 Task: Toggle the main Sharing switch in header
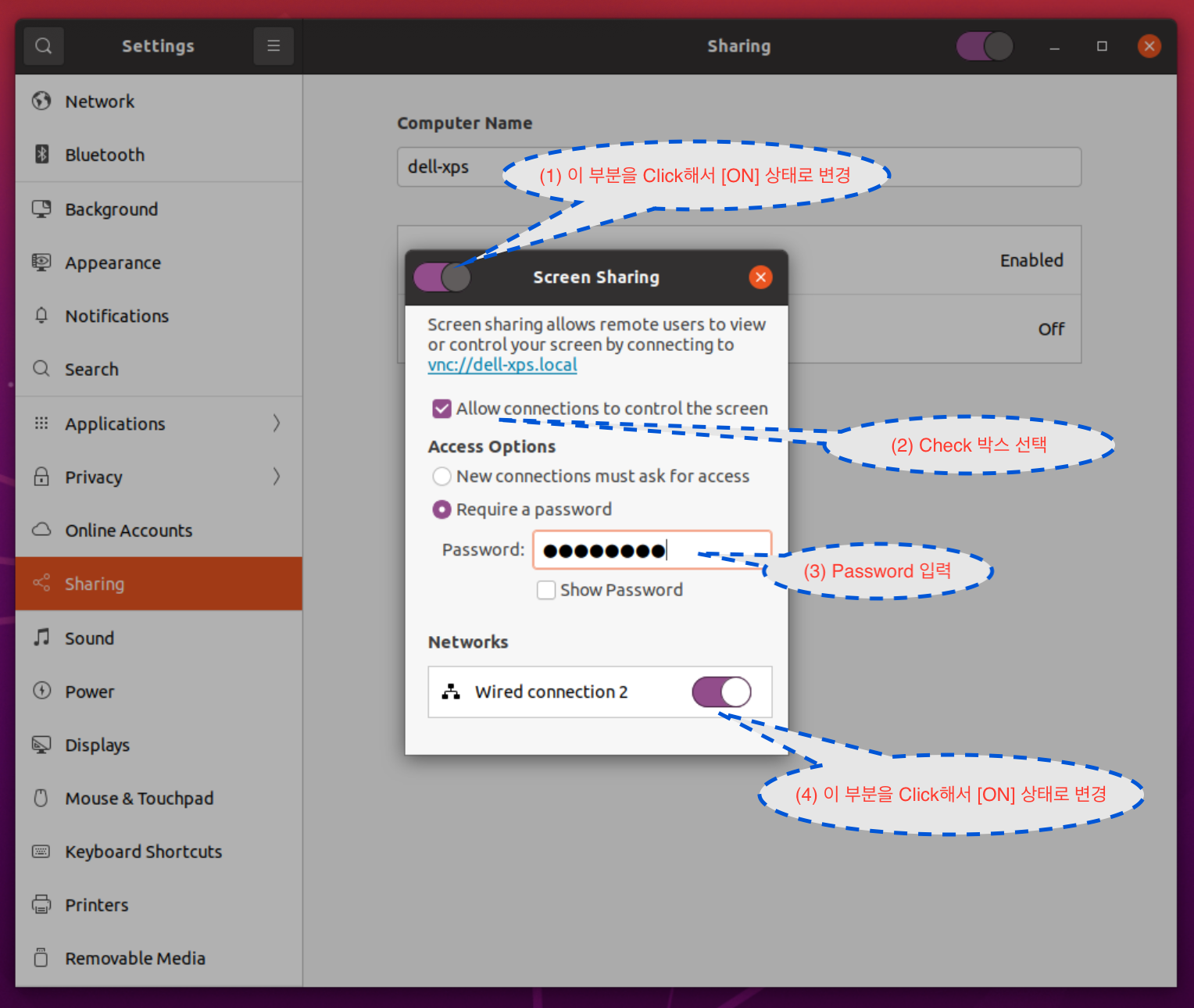(x=985, y=46)
